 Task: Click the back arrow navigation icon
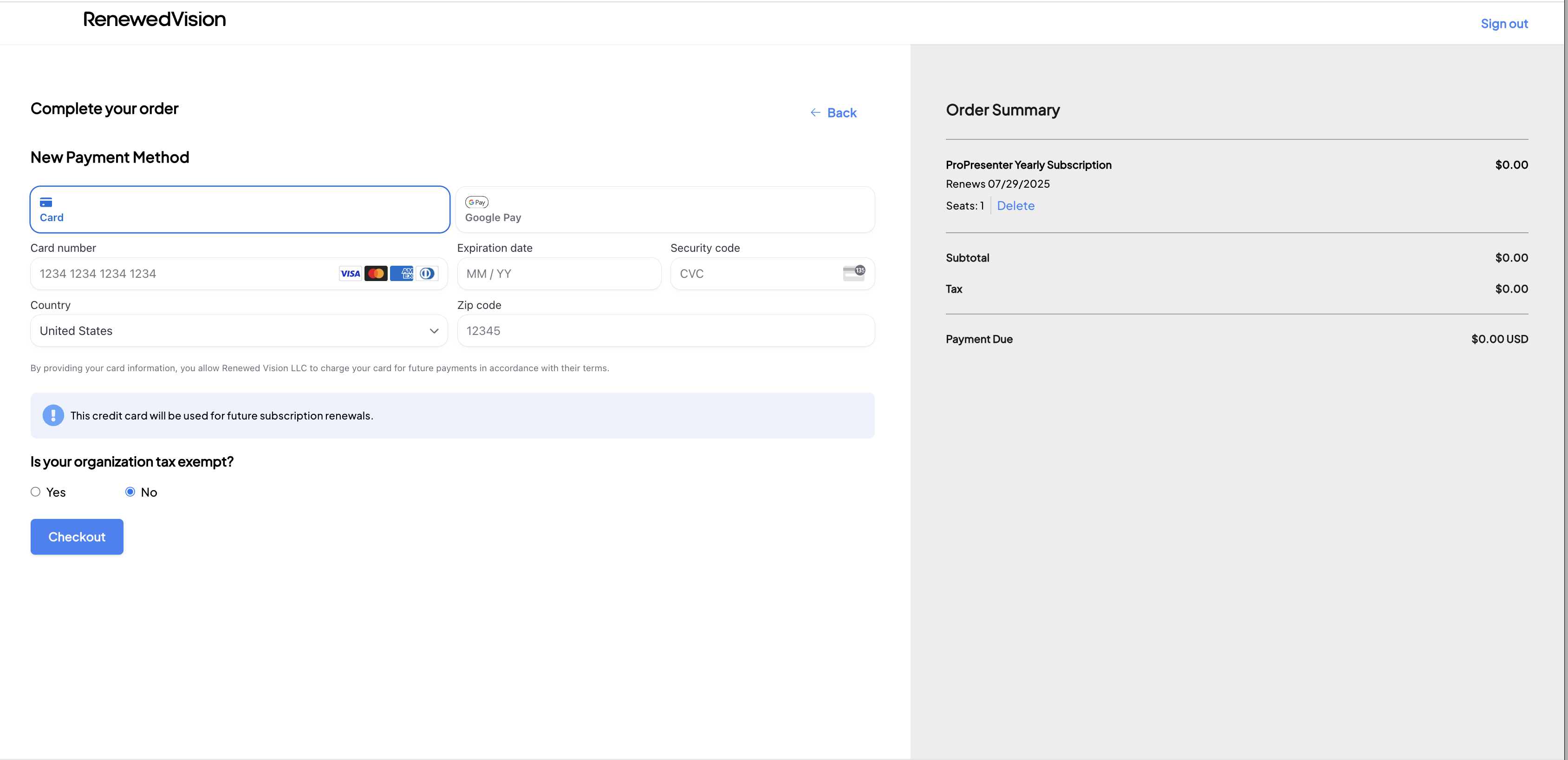[815, 112]
